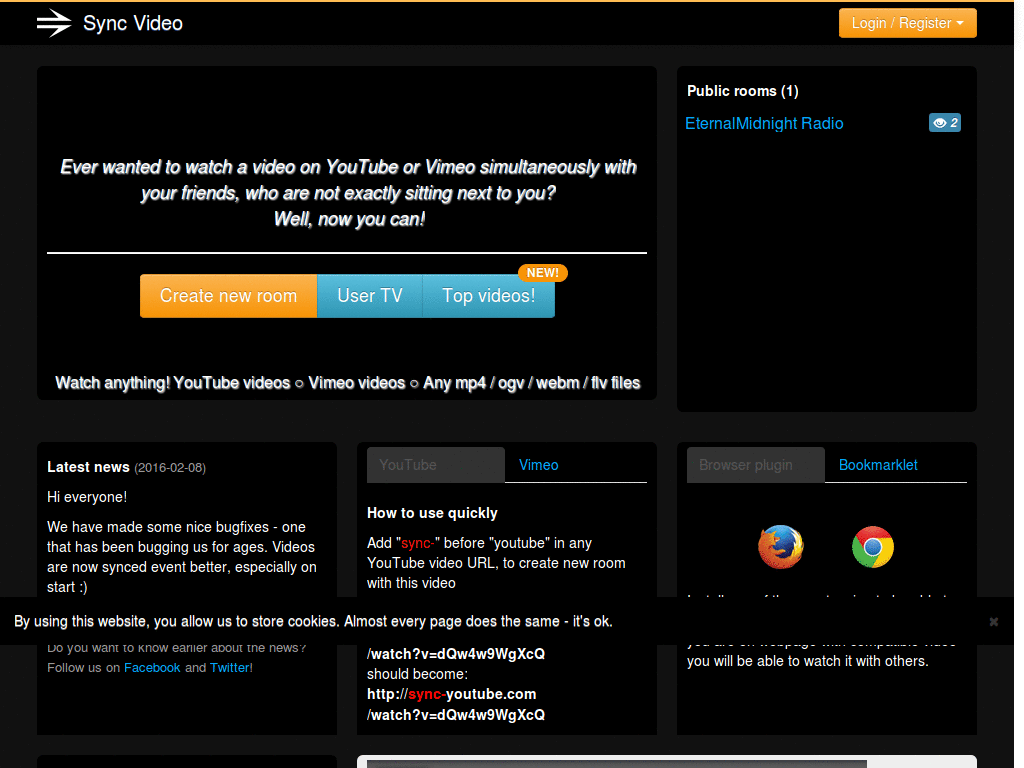Select the Bookmarklet tab

878,465
